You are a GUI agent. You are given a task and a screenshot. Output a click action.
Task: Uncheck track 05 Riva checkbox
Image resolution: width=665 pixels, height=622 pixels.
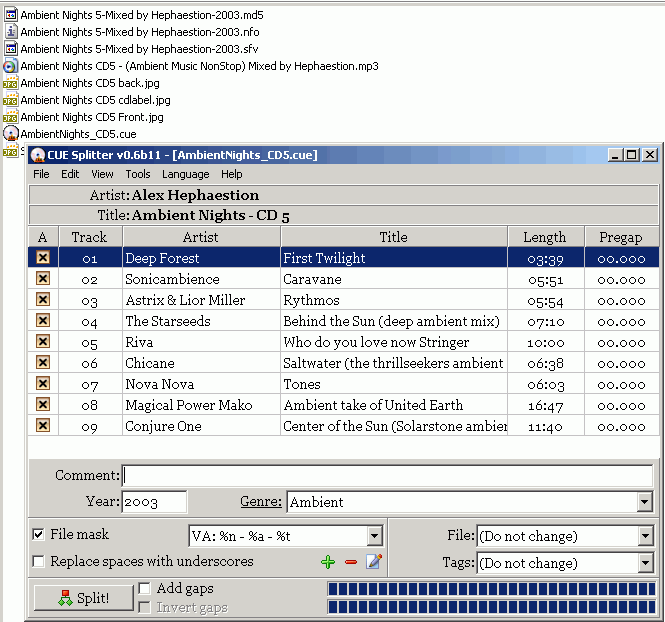(x=43, y=341)
